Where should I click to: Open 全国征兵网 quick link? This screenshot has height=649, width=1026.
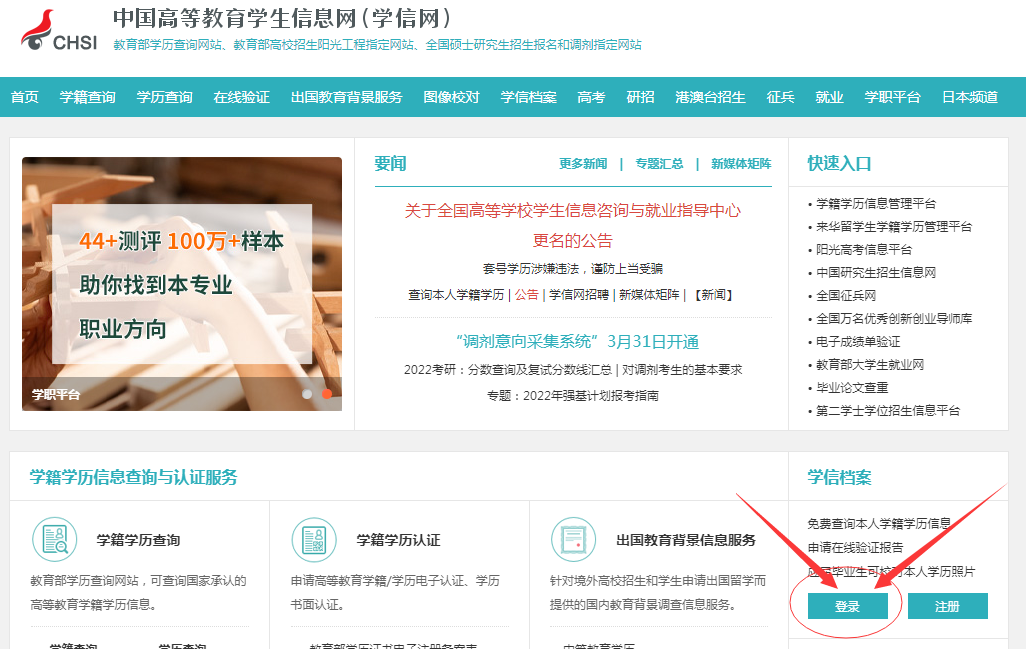[845, 296]
